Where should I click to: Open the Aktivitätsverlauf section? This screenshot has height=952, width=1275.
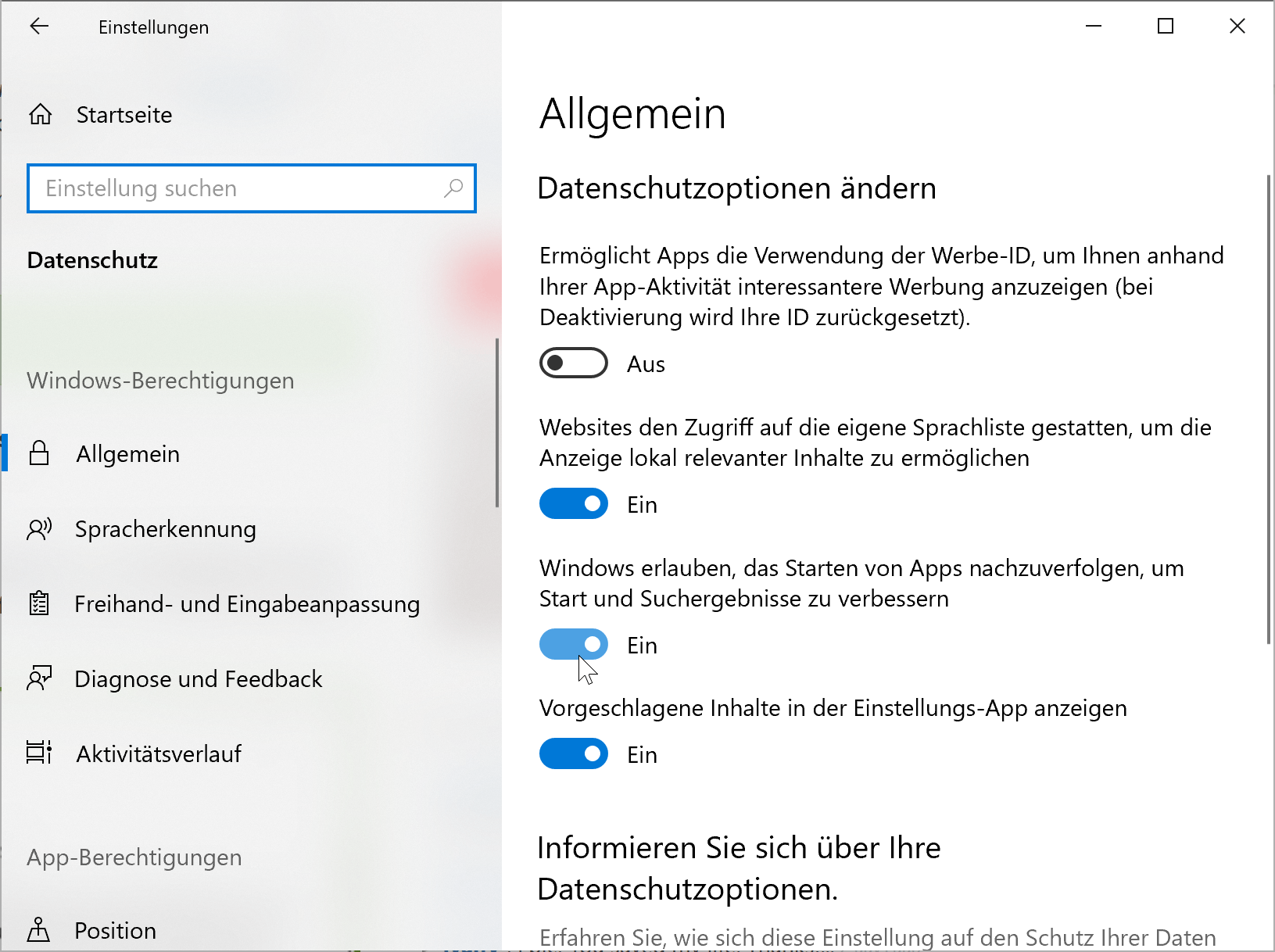[x=159, y=754]
